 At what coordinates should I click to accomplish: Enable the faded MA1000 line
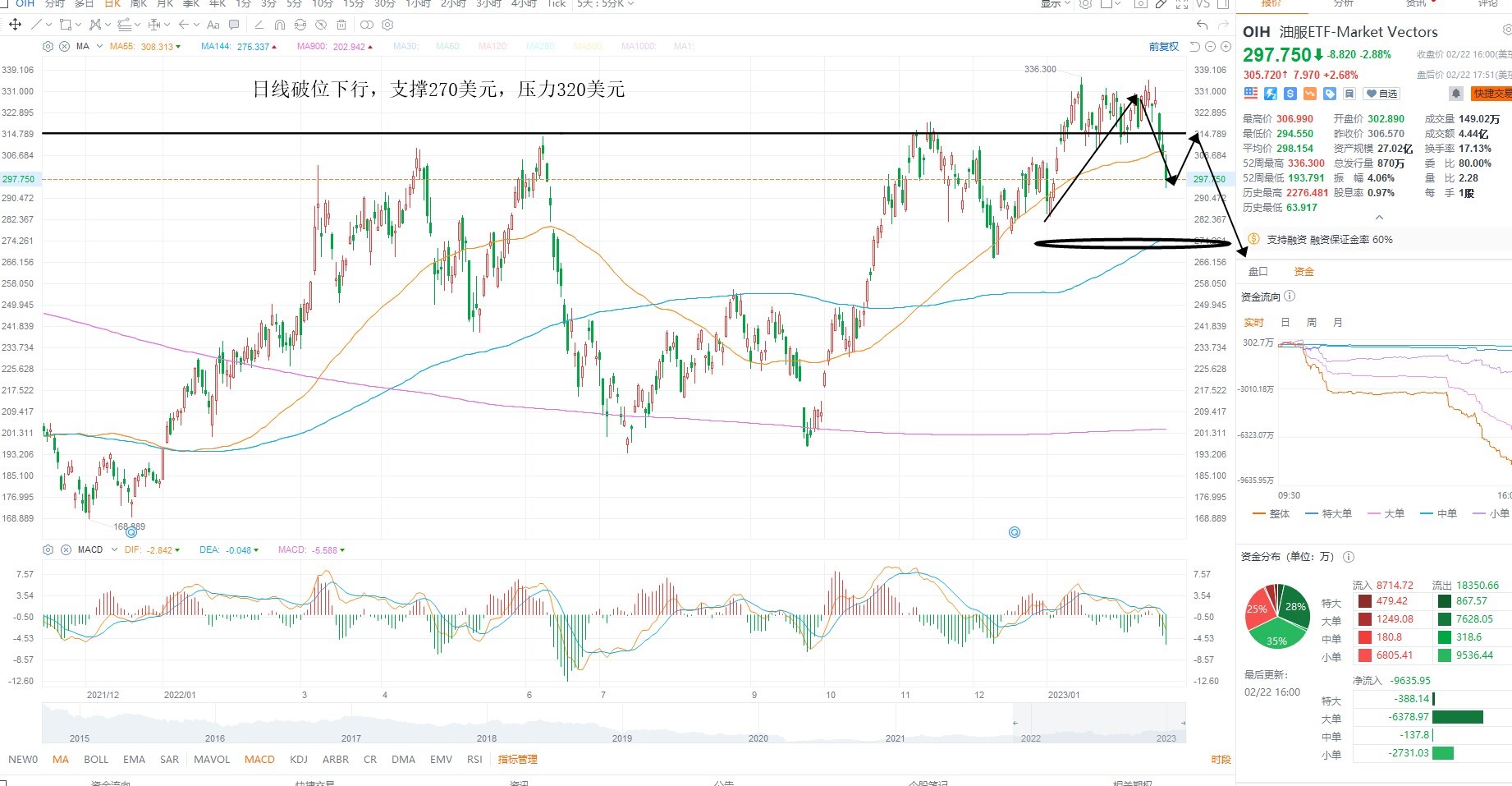point(639,46)
